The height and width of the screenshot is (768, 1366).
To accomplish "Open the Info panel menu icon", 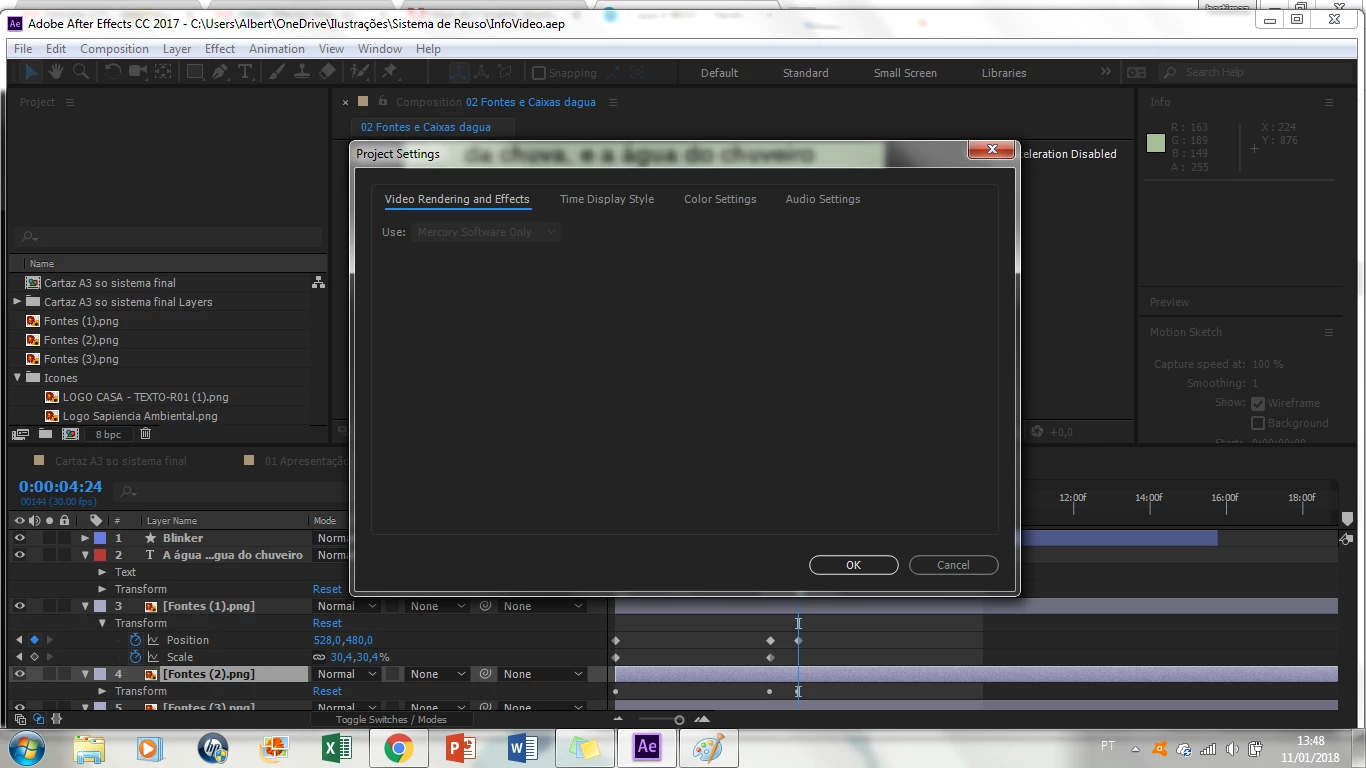I will [x=1329, y=102].
